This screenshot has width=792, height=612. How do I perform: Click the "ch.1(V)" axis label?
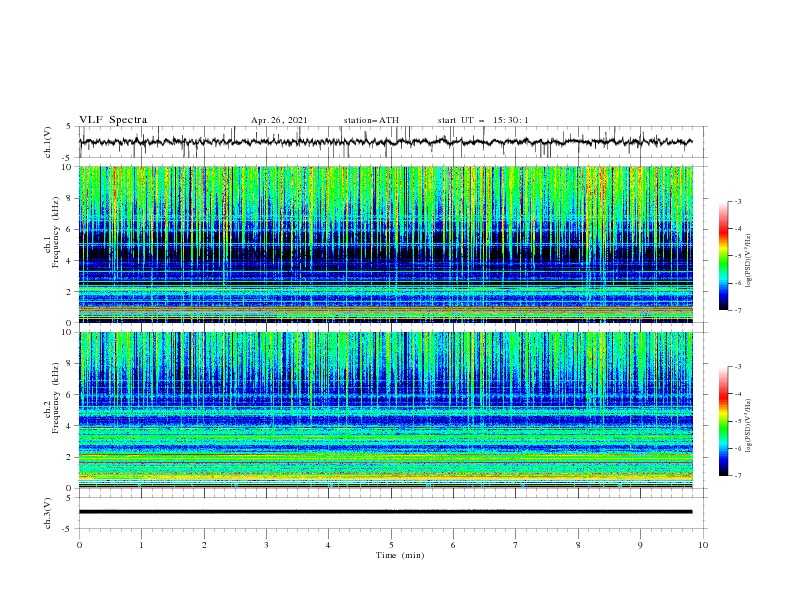coord(48,142)
